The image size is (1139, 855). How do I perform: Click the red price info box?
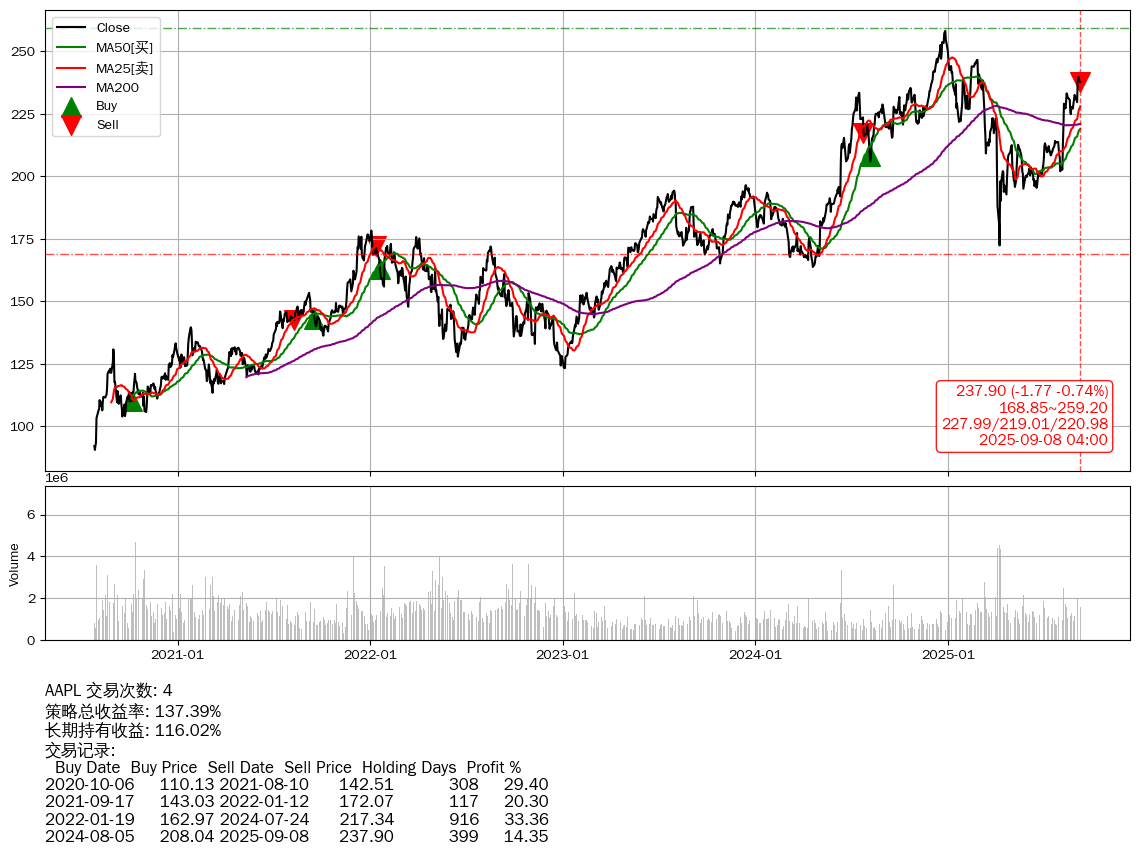pyautogui.click(x=1024, y=415)
